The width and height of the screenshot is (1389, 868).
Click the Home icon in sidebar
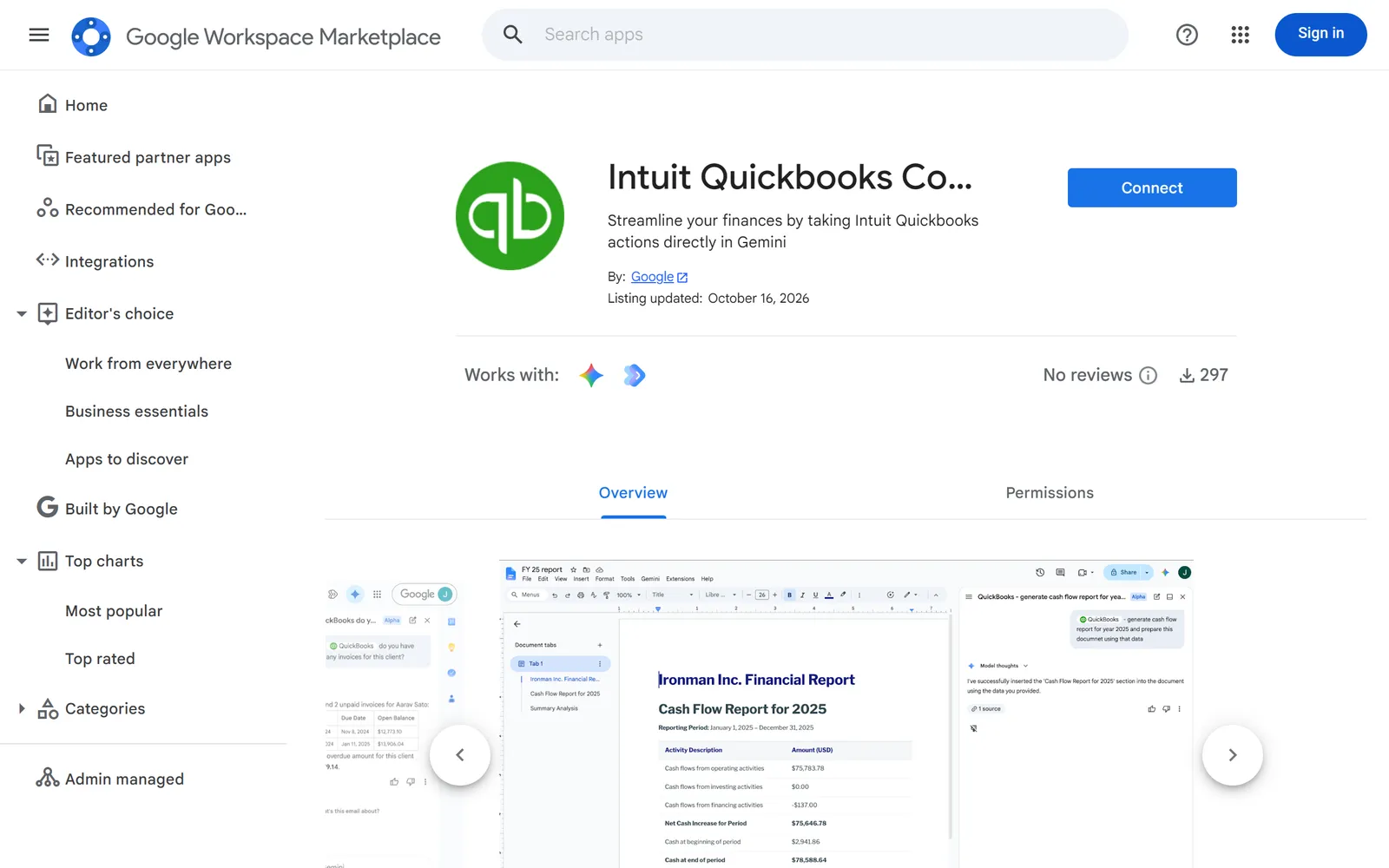pos(48,104)
